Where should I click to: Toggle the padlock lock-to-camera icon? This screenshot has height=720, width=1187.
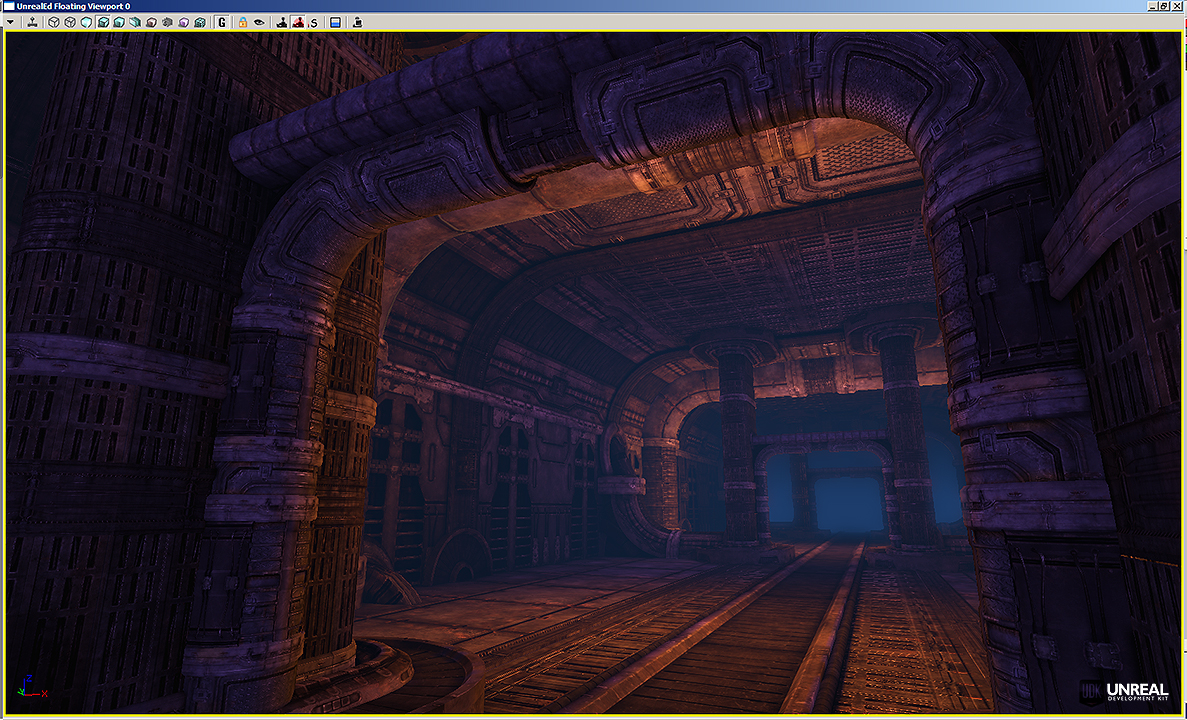pos(243,22)
